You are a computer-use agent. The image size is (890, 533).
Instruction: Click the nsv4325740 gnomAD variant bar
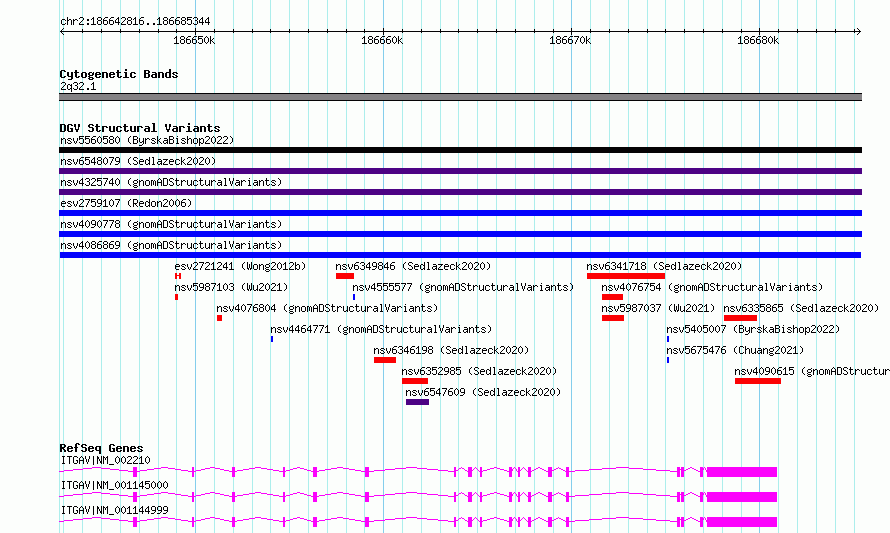(x=460, y=192)
